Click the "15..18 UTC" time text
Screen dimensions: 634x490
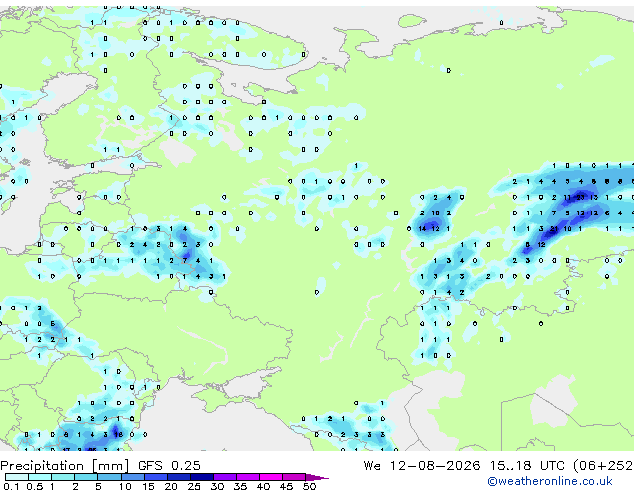click(x=526, y=466)
